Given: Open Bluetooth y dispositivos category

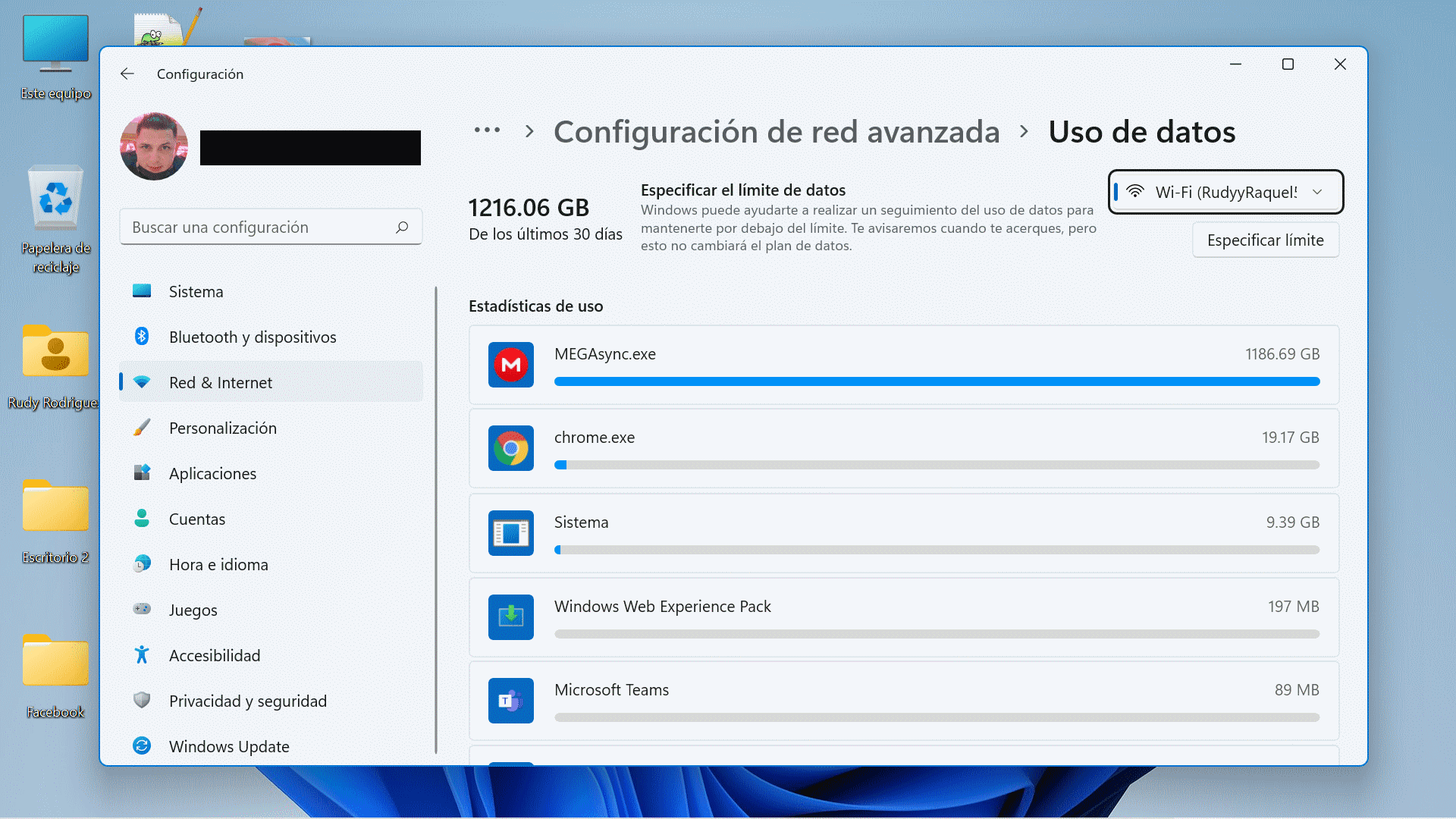Looking at the screenshot, I should 271,337.
